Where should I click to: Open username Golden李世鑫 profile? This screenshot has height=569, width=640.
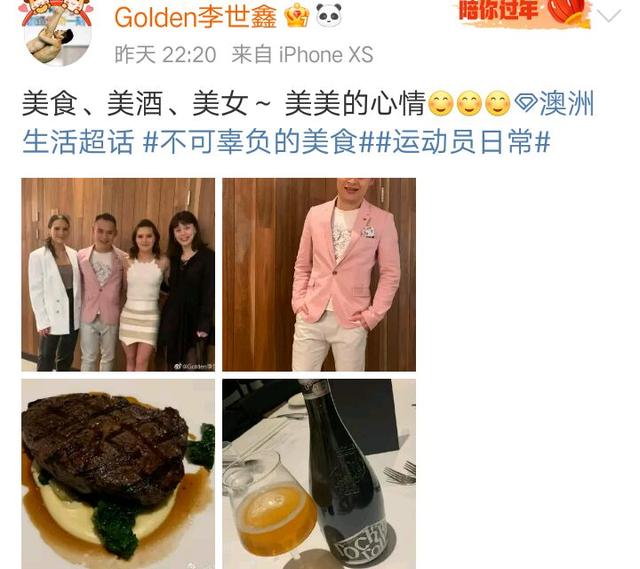pyautogui.click(x=196, y=17)
